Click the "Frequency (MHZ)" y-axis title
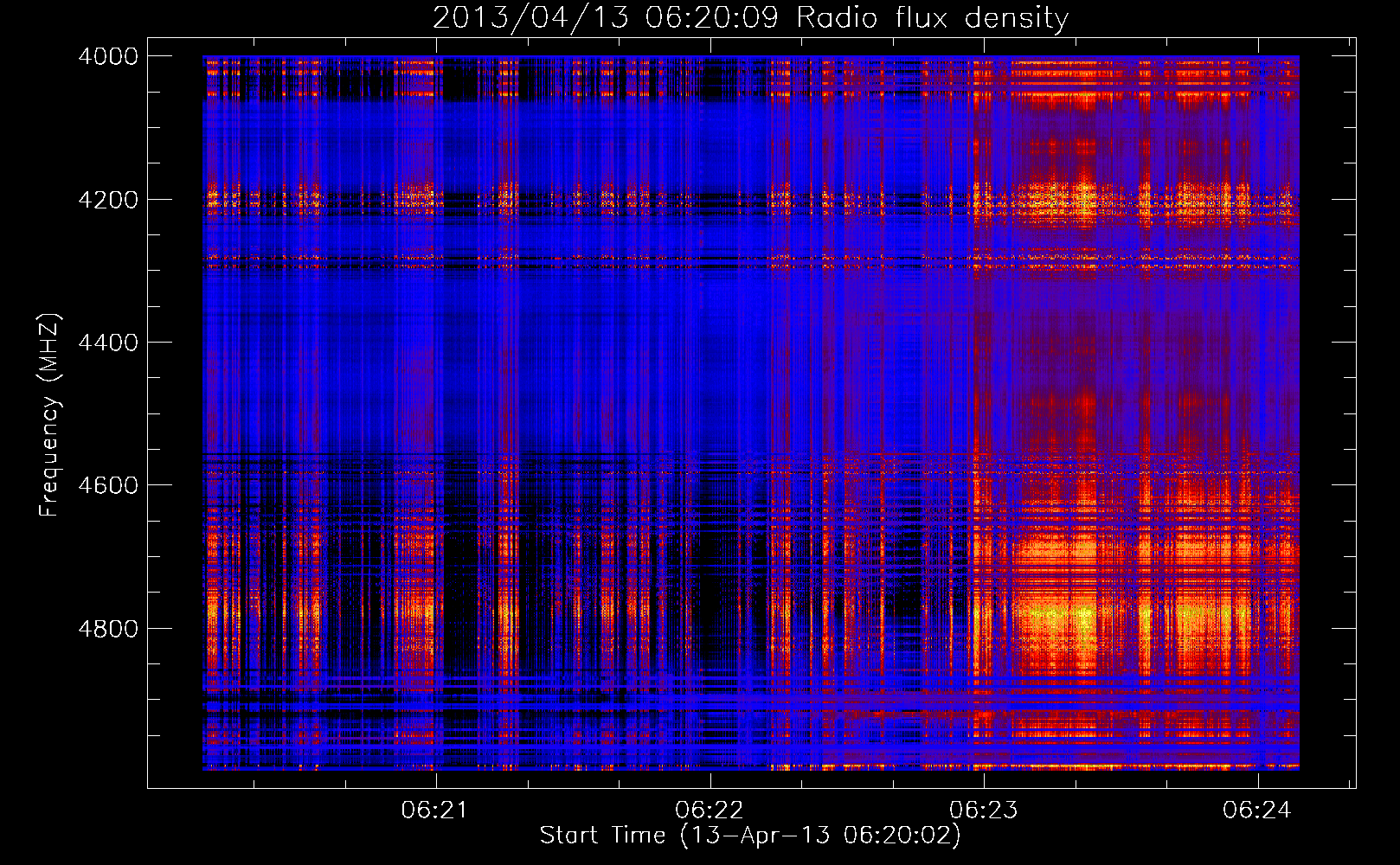Viewport: 1400px width, 865px height. [x=49, y=415]
